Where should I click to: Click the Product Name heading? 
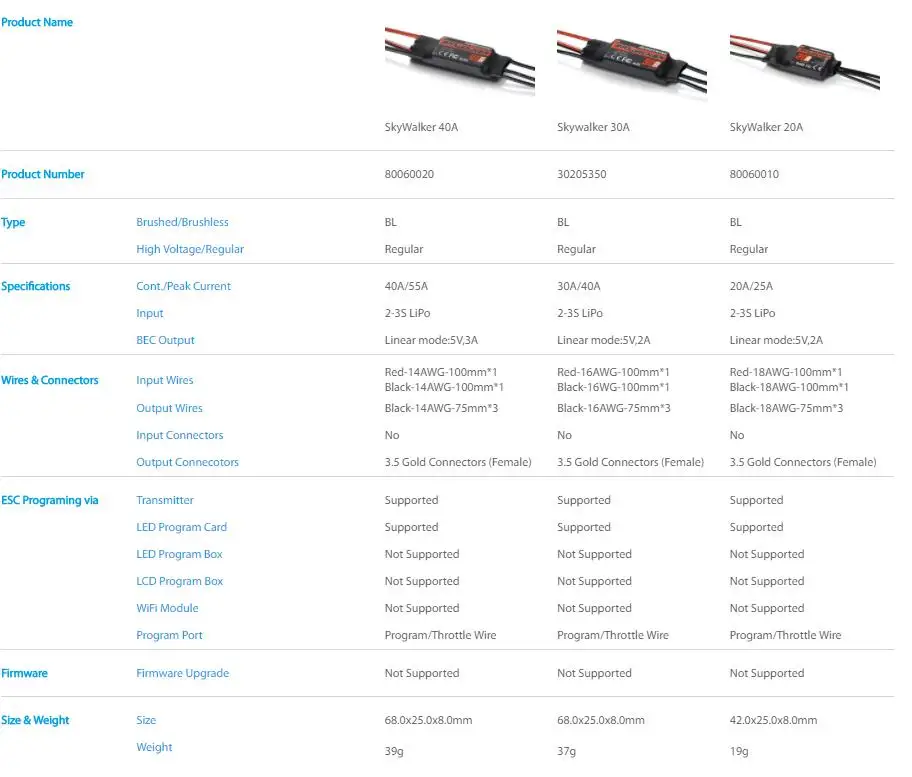[37, 22]
